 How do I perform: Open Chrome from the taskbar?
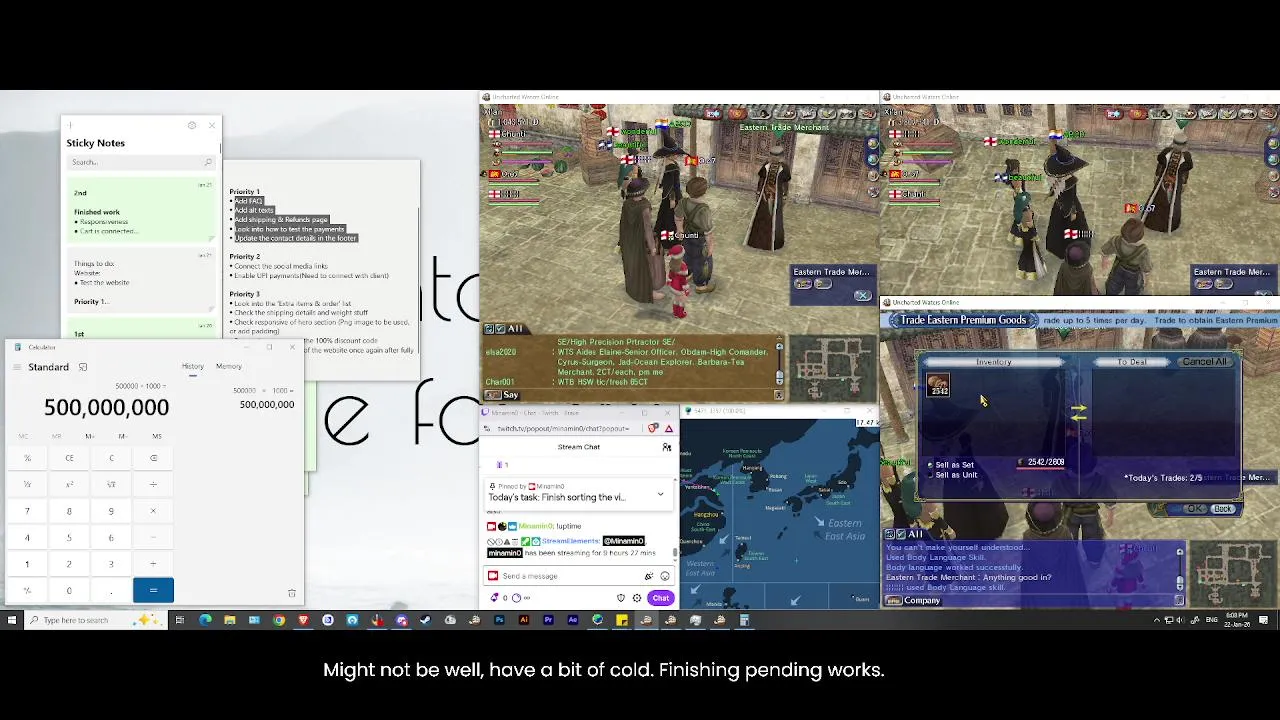(279, 620)
